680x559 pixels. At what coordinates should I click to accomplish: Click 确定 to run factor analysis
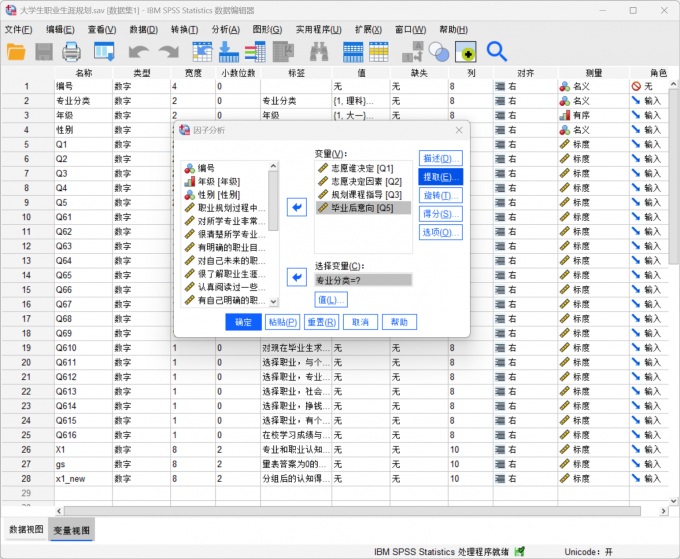click(x=243, y=322)
